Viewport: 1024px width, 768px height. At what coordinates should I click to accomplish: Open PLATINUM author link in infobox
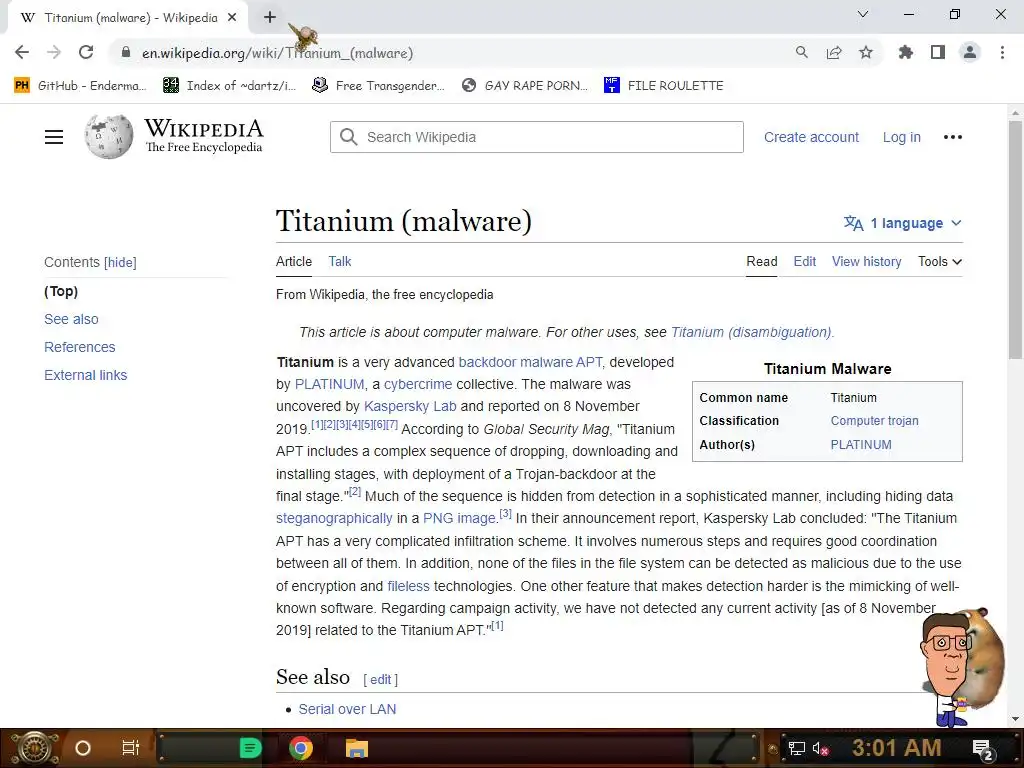coord(861,445)
